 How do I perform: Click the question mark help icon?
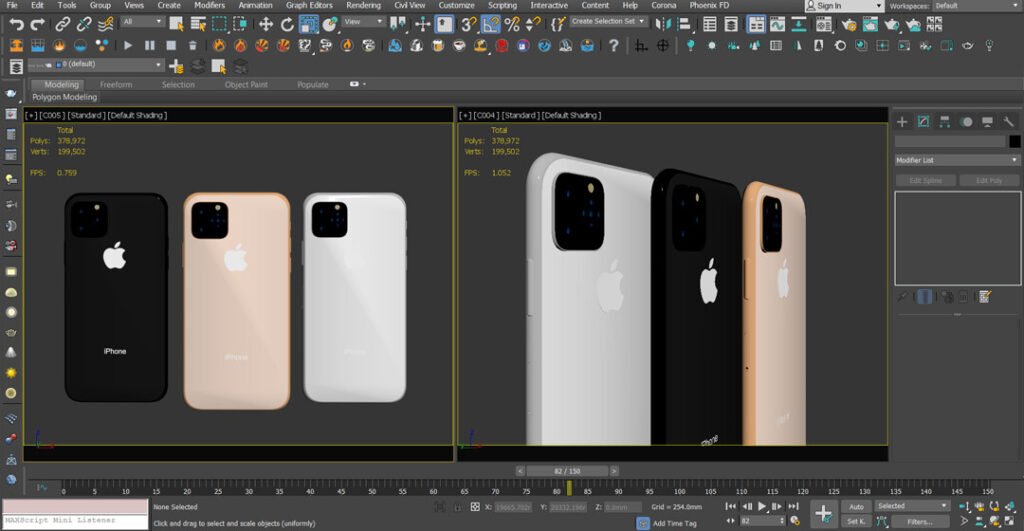[613, 46]
